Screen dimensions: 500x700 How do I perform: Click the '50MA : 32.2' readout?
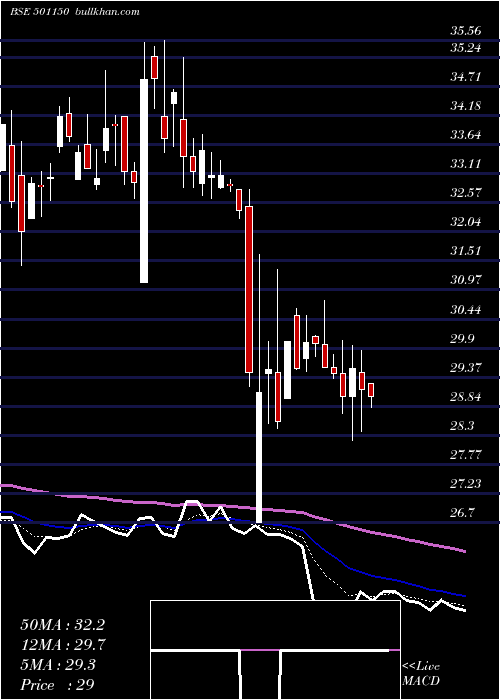point(62,625)
